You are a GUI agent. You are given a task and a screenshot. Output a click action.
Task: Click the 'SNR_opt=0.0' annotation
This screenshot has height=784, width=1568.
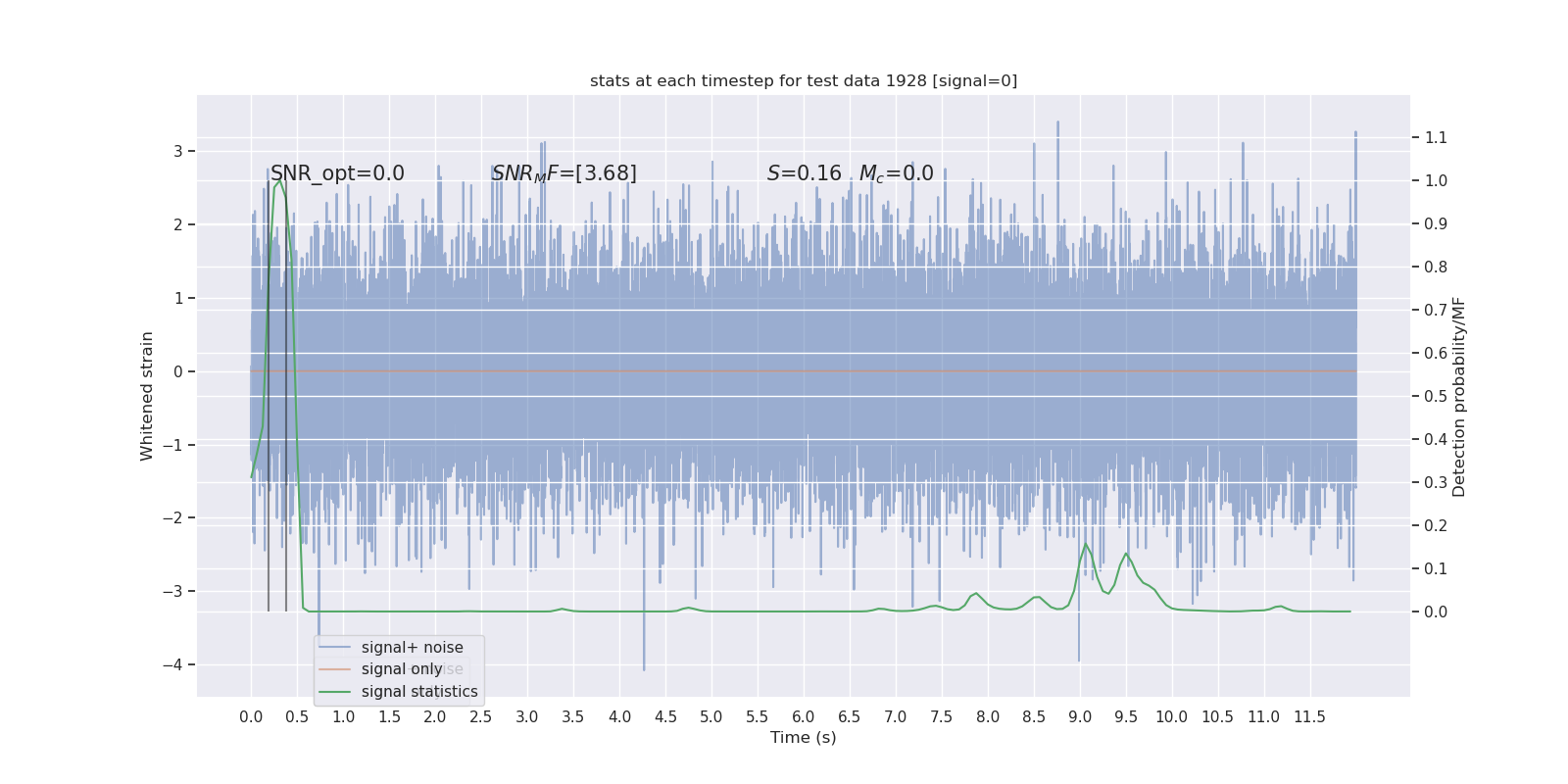pyautogui.click(x=337, y=173)
